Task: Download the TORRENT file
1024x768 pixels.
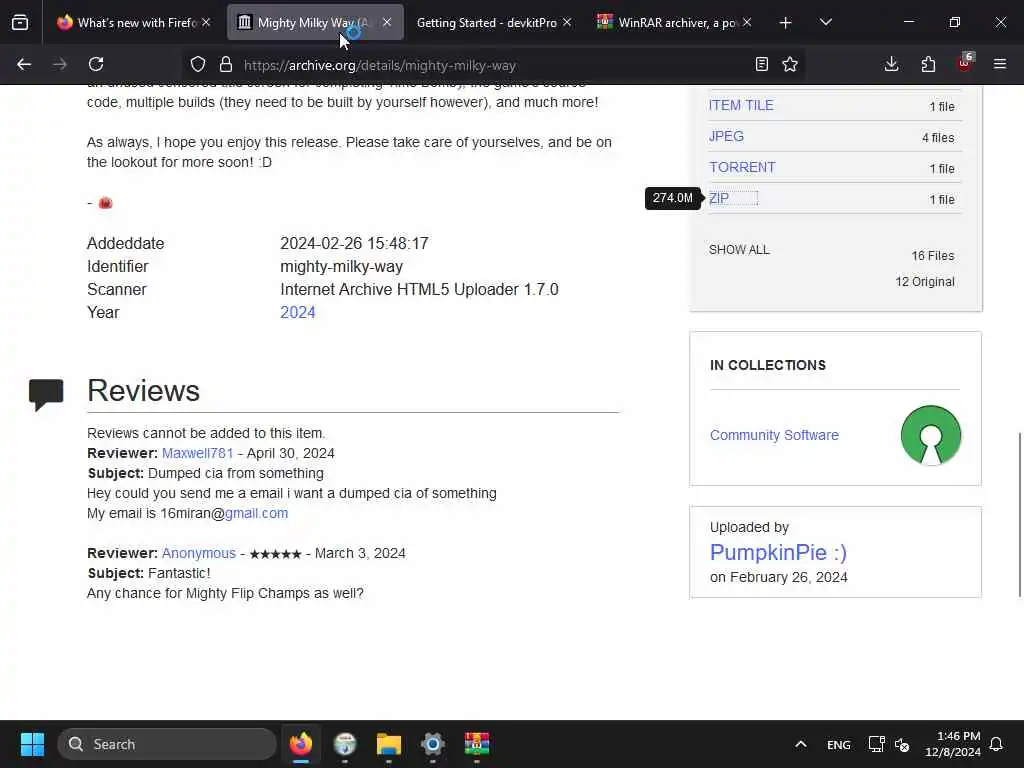Action: point(743,167)
